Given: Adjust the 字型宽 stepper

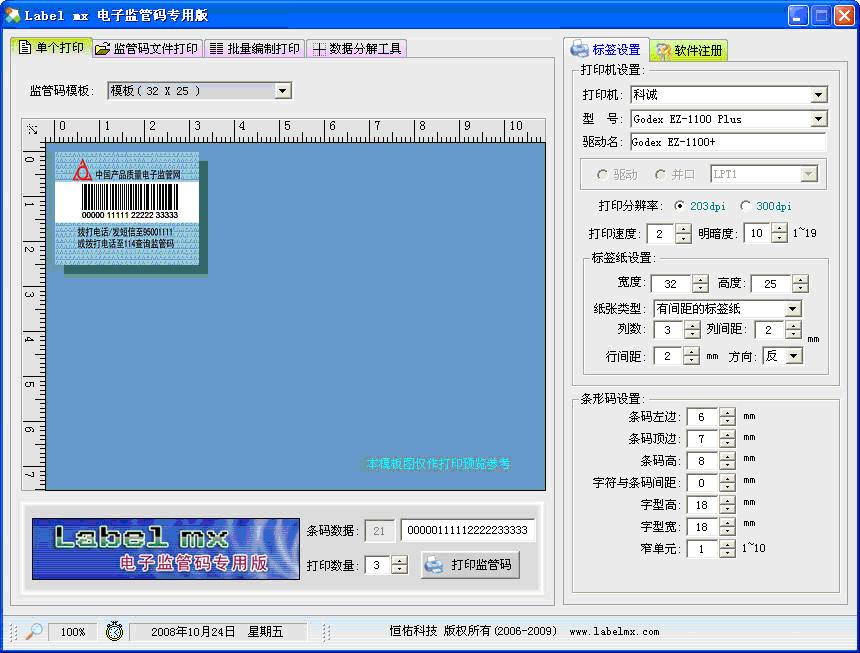Looking at the screenshot, I should (x=727, y=526).
